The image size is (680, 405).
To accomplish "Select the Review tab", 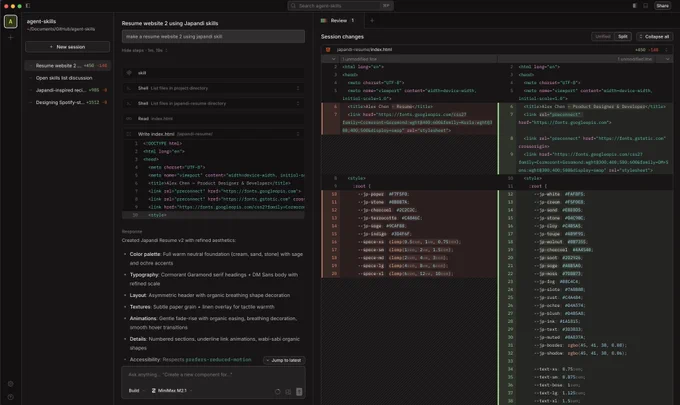I will (x=338, y=20).
